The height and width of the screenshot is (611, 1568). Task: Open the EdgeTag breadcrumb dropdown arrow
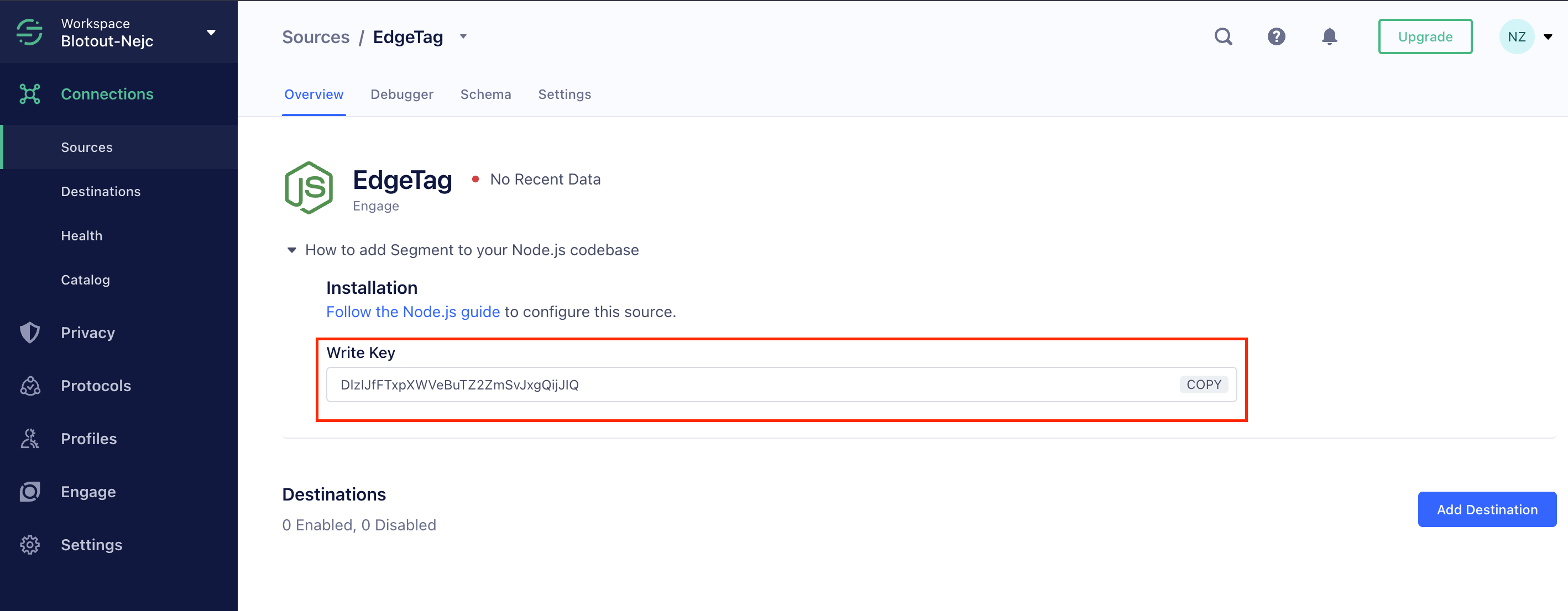(463, 36)
